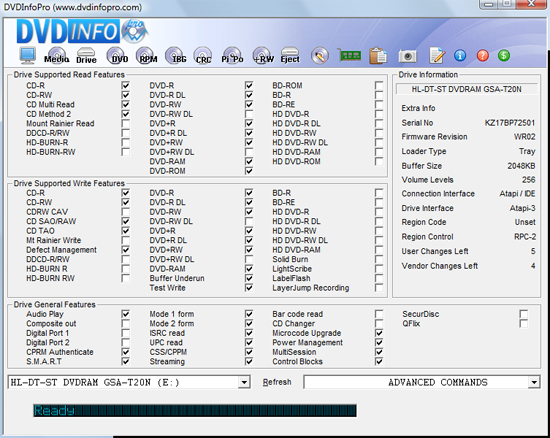550x438 pixels.
Task: Toggle the SecurDisc checkbox
Action: coord(523,314)
